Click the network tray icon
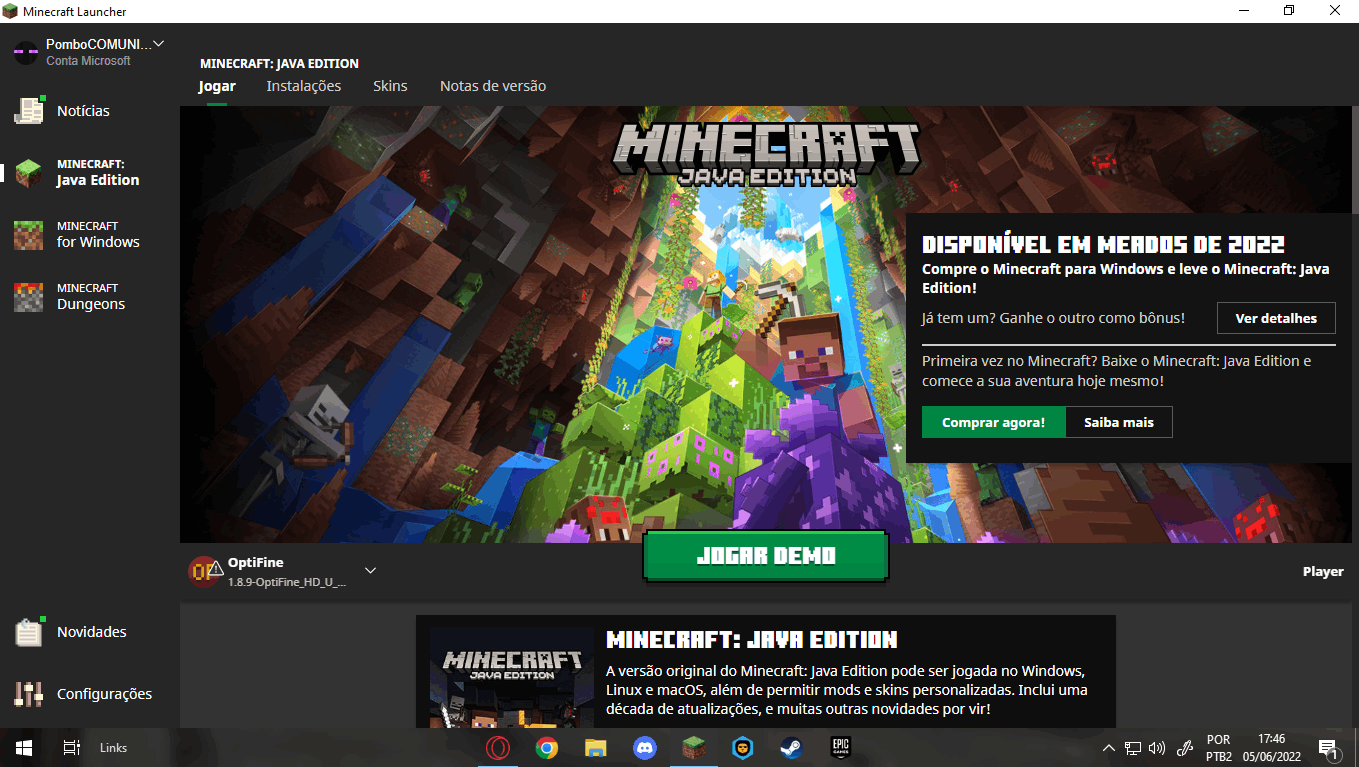The width and height of the screenshot is (1359, 767). point(1133,748)
